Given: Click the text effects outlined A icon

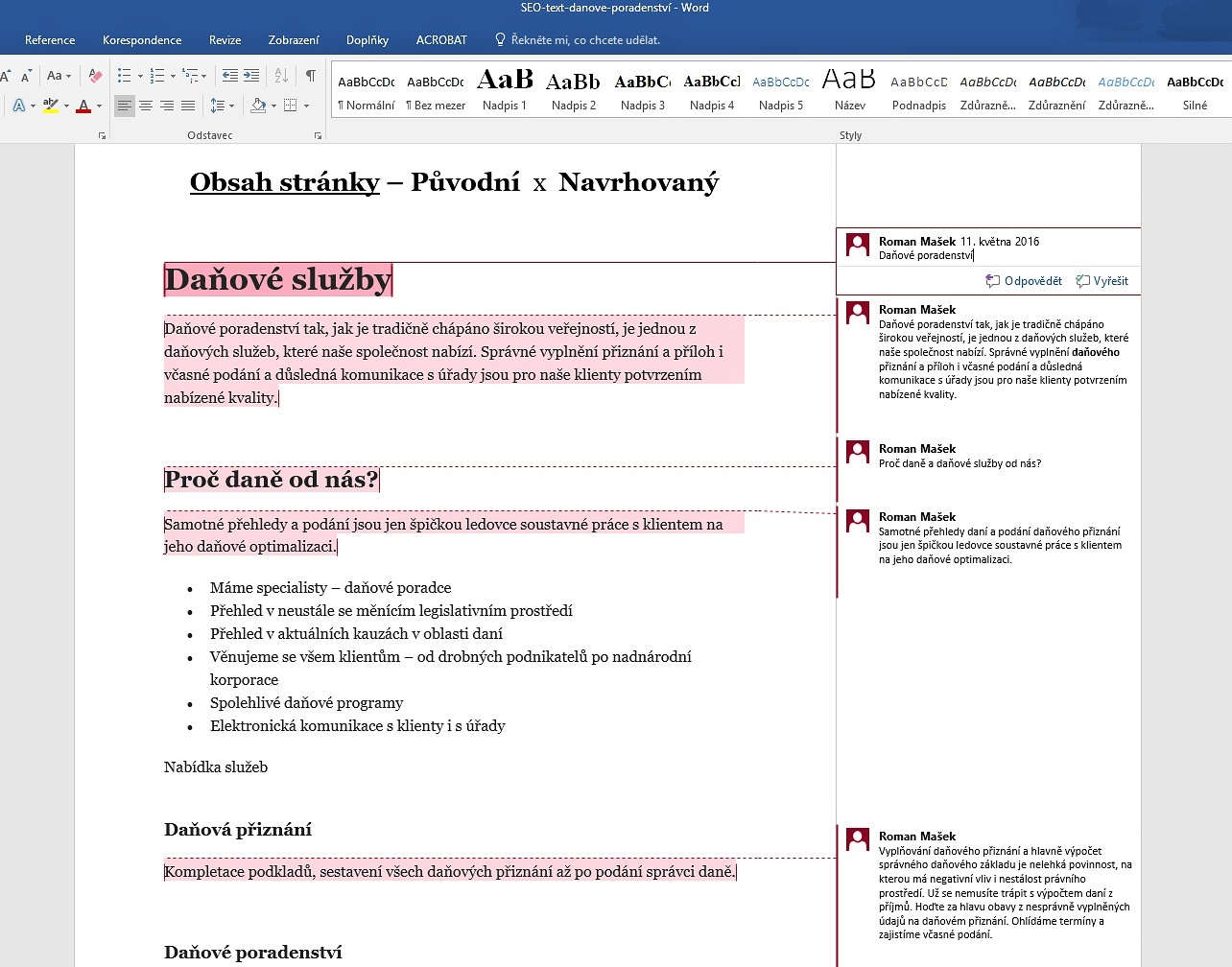Looking at the screenshot, I should 19,106.
